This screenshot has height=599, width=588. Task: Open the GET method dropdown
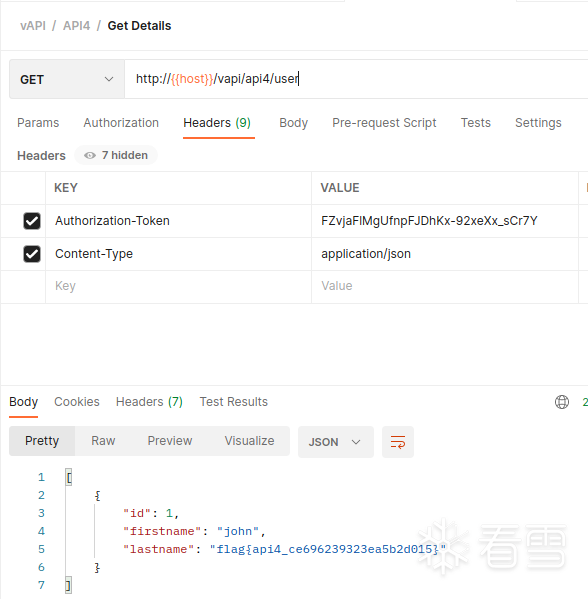67,79
